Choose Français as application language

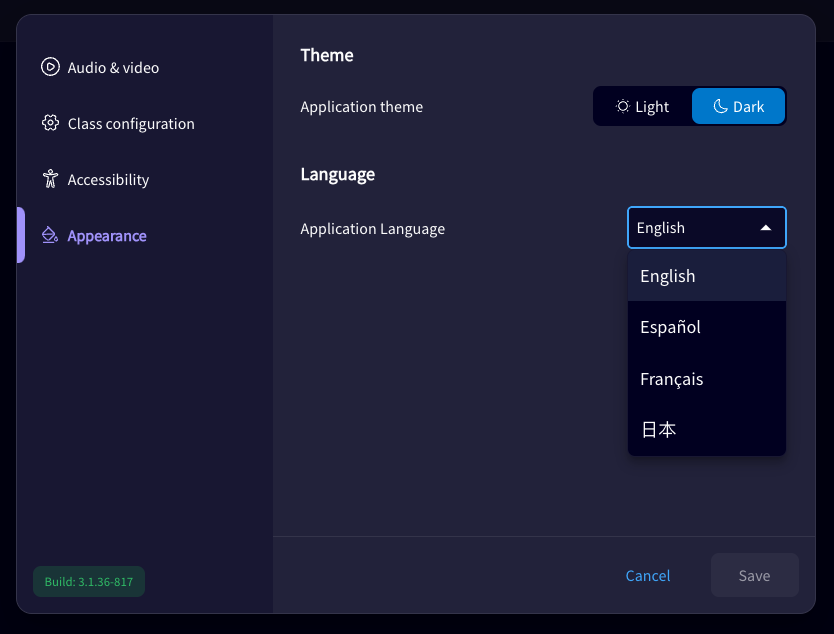click(x=671, y=379)
